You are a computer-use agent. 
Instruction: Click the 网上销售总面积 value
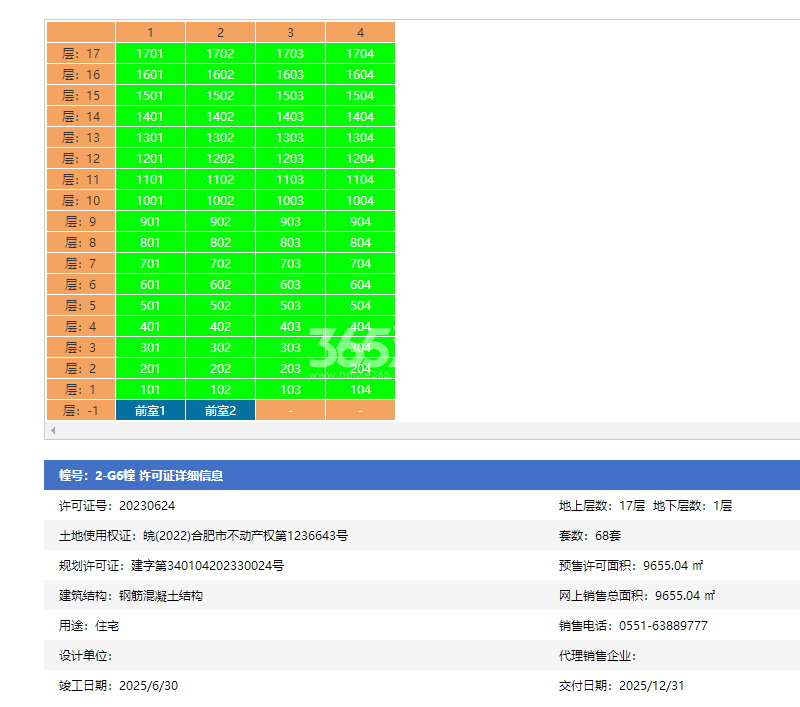click(x=685, y=596)
